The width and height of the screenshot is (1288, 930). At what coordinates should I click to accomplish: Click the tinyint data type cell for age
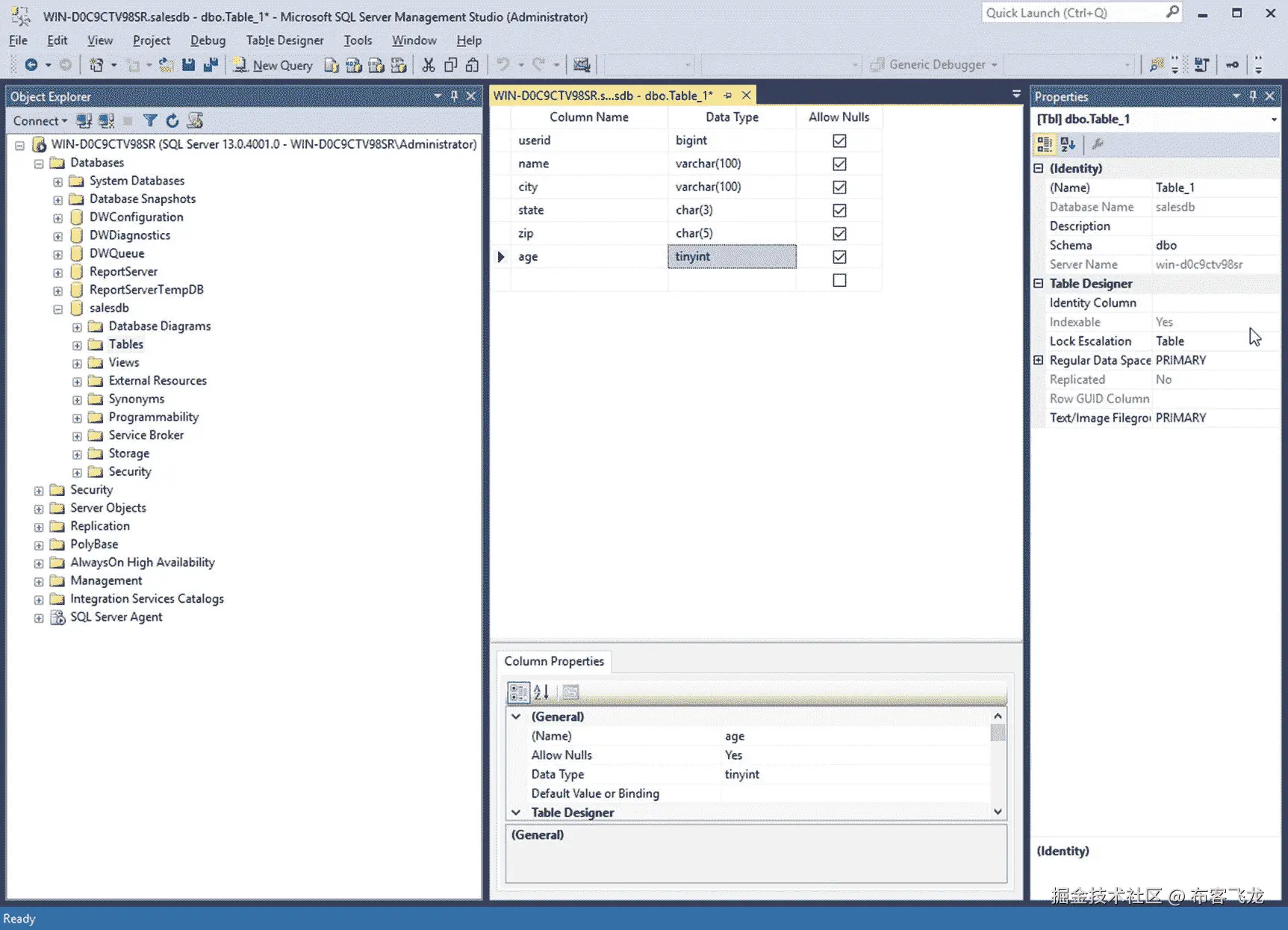pos(732,256)
